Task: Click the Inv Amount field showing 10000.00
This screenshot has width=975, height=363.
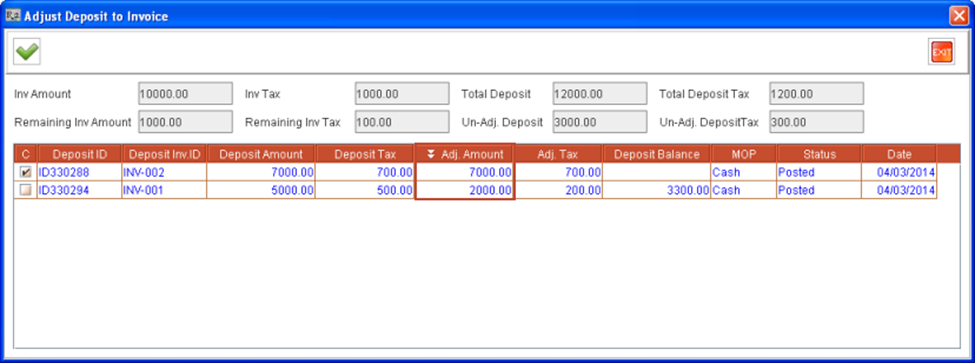Action: pos(185,94)
